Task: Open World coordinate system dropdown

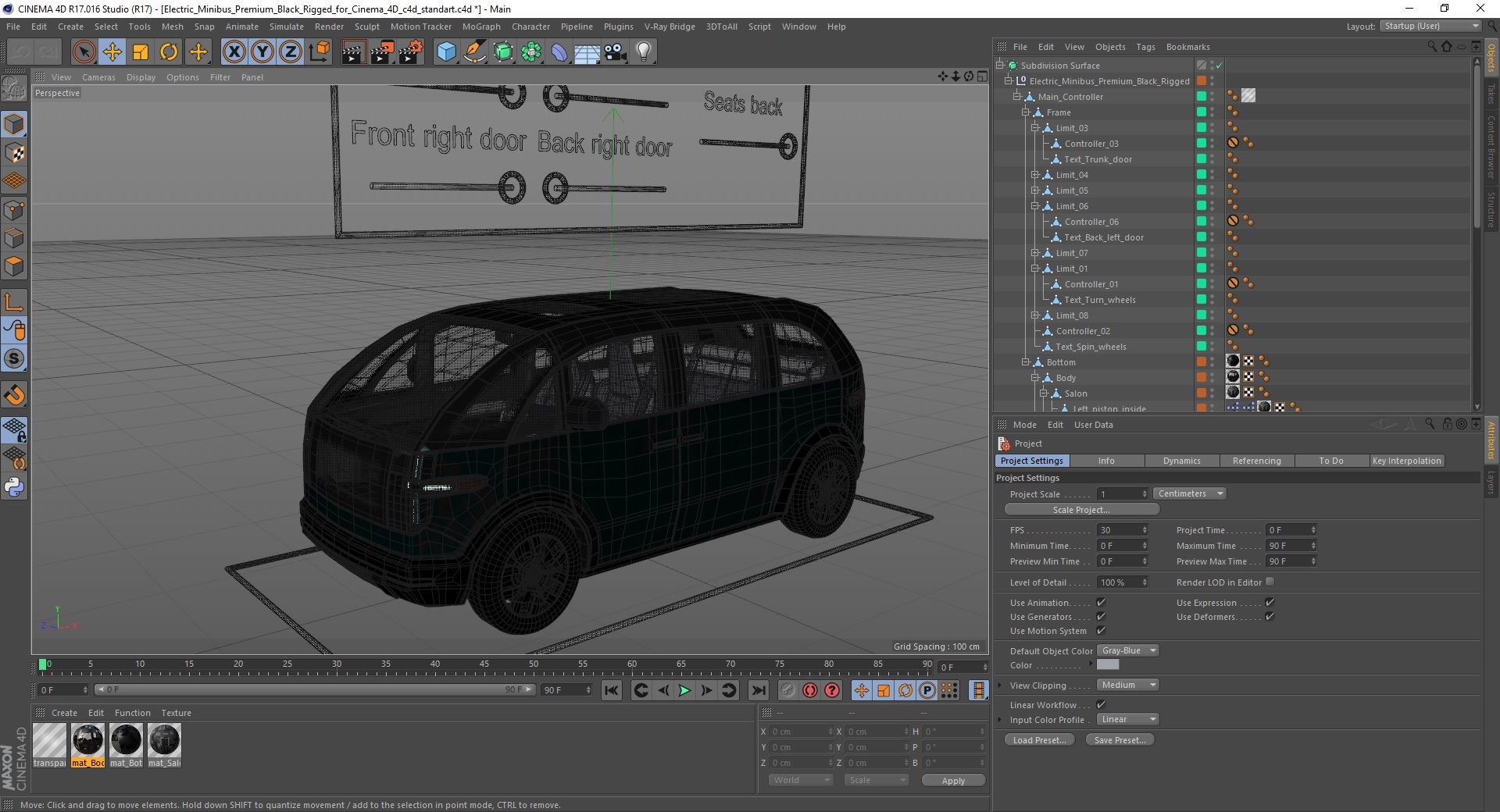Action: [801, 780]
